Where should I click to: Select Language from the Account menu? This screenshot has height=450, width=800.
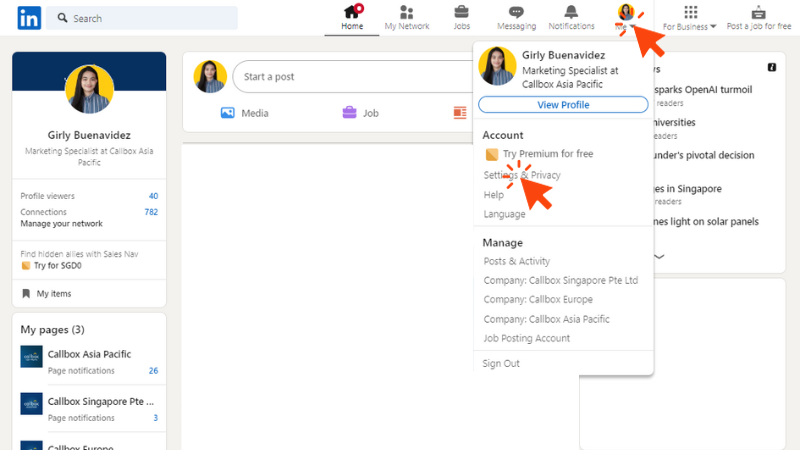[504, 214]
